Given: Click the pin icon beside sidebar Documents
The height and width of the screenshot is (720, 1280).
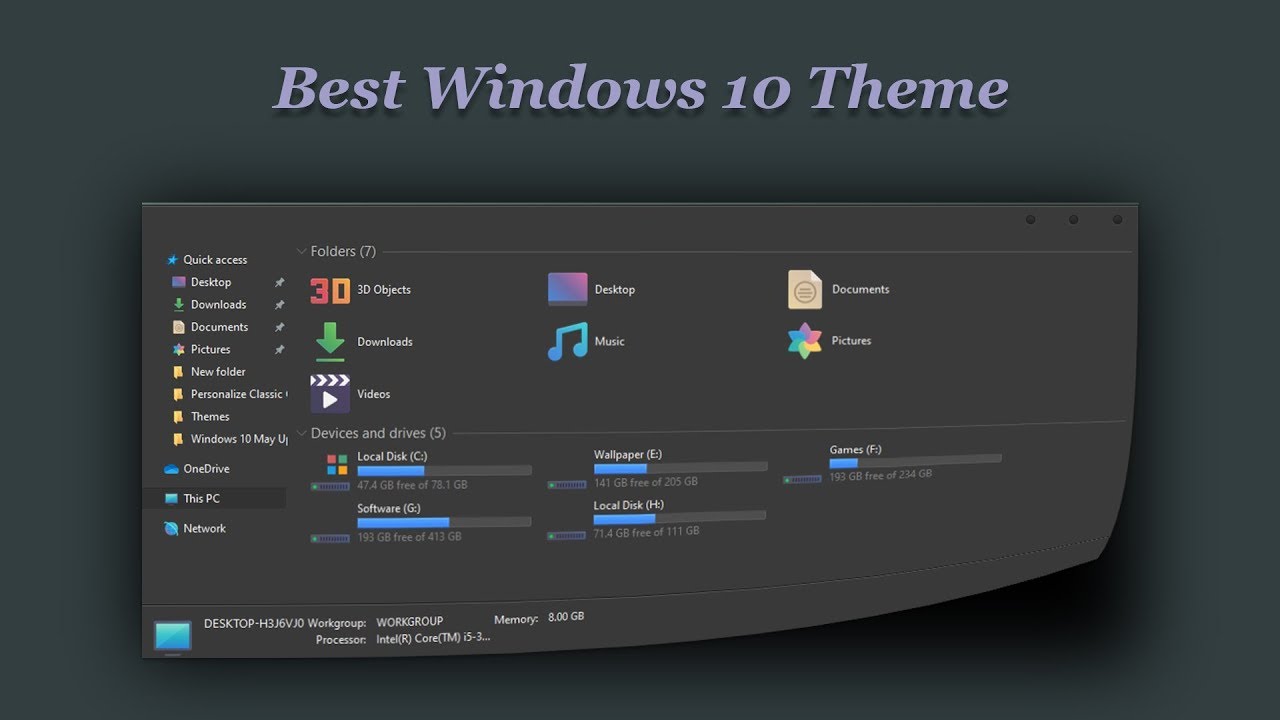Looking at the screenshot, I should 279,328.
